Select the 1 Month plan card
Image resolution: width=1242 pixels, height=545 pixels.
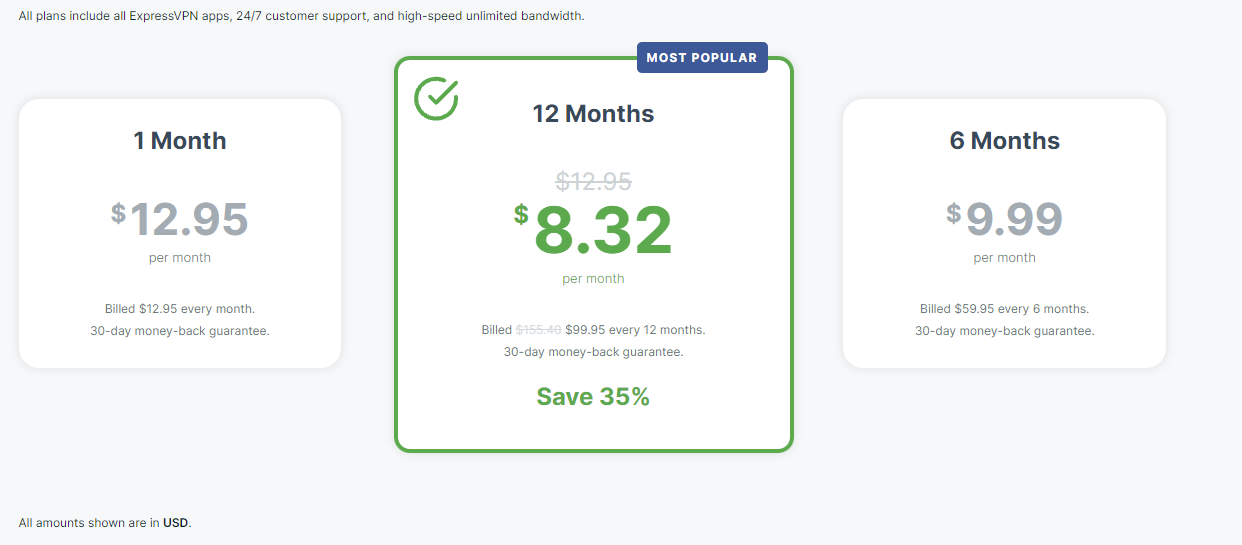(x=180, y=233)
